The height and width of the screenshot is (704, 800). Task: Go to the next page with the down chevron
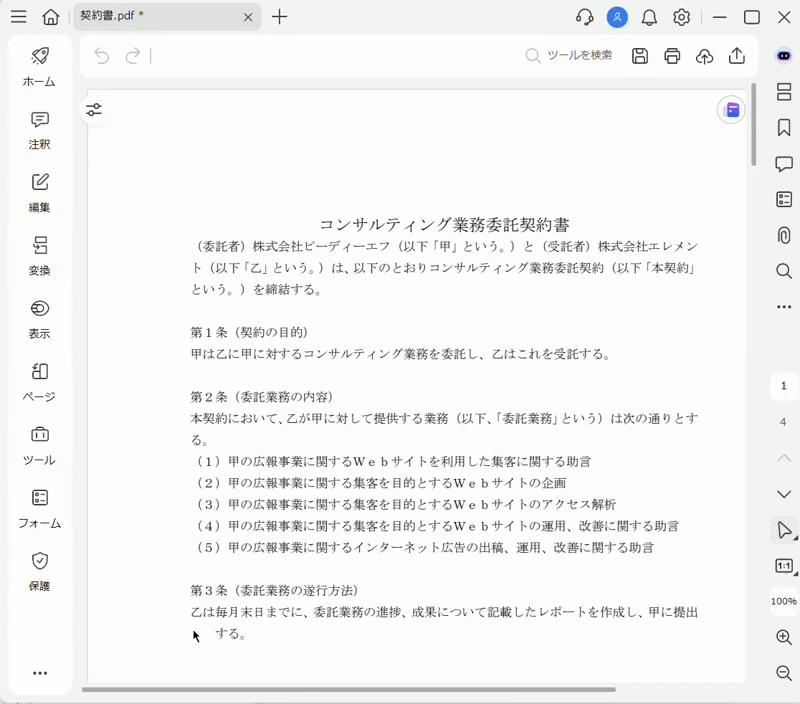[x=785, y=494]
